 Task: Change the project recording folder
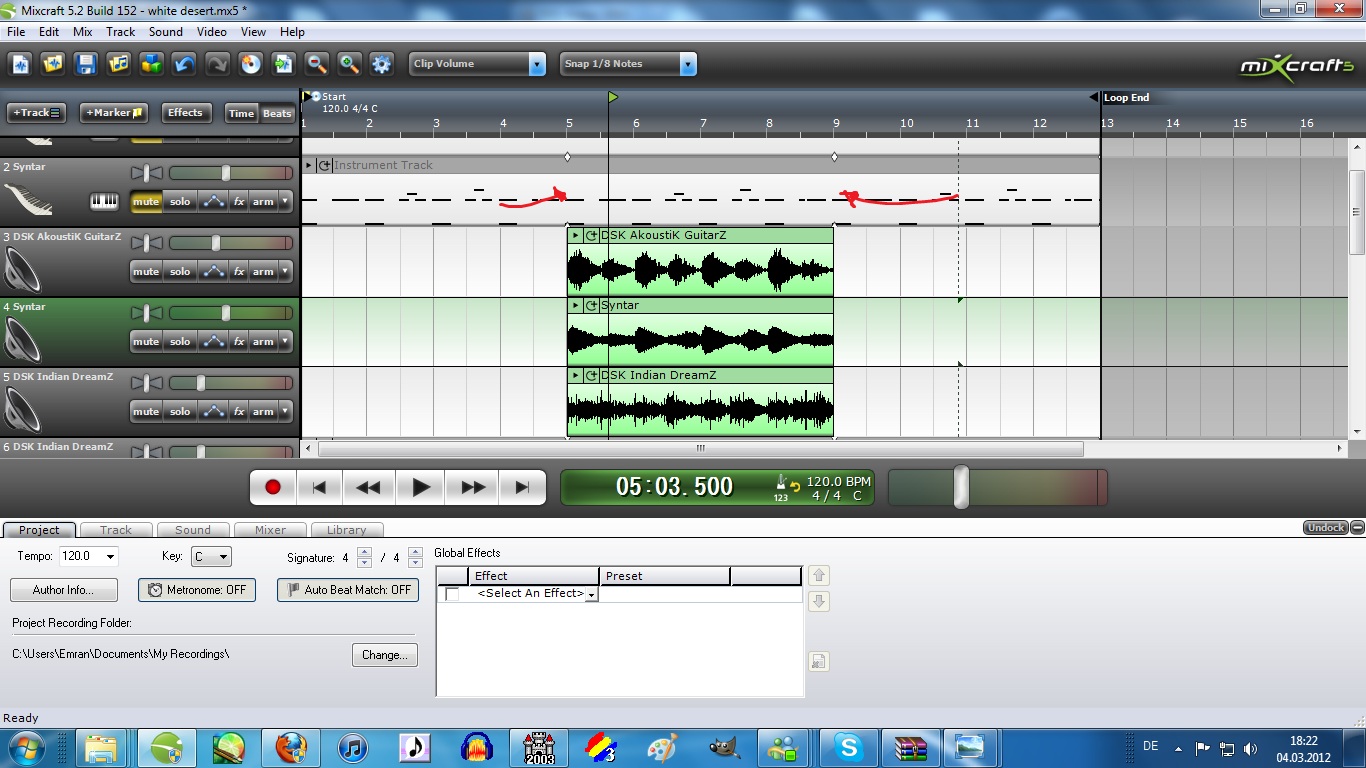coord(385,655)
